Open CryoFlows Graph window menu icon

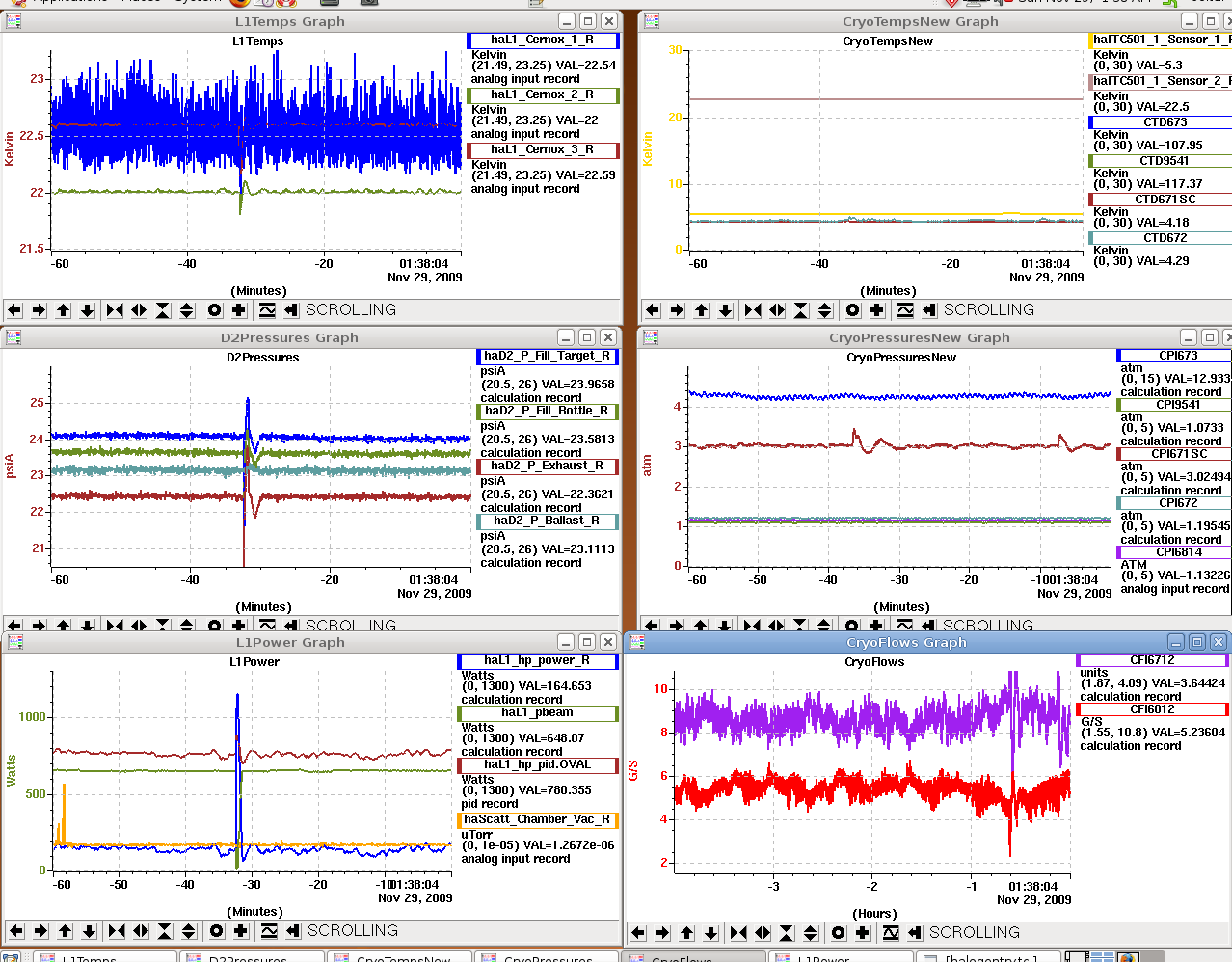click(637, 642)
